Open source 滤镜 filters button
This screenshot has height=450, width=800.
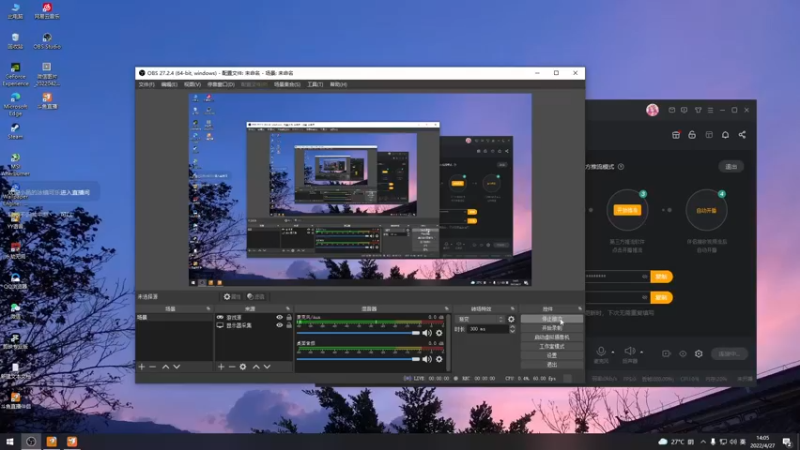(256, 296)
